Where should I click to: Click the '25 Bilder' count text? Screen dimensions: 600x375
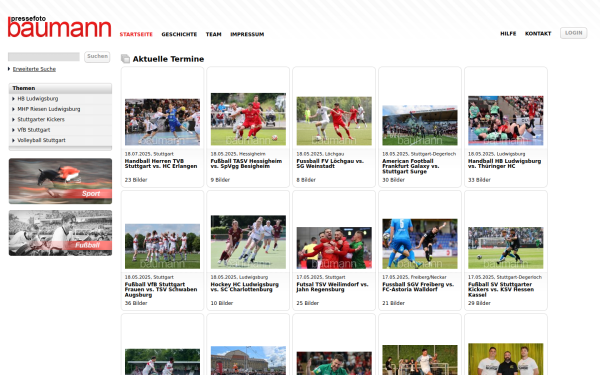308,303
